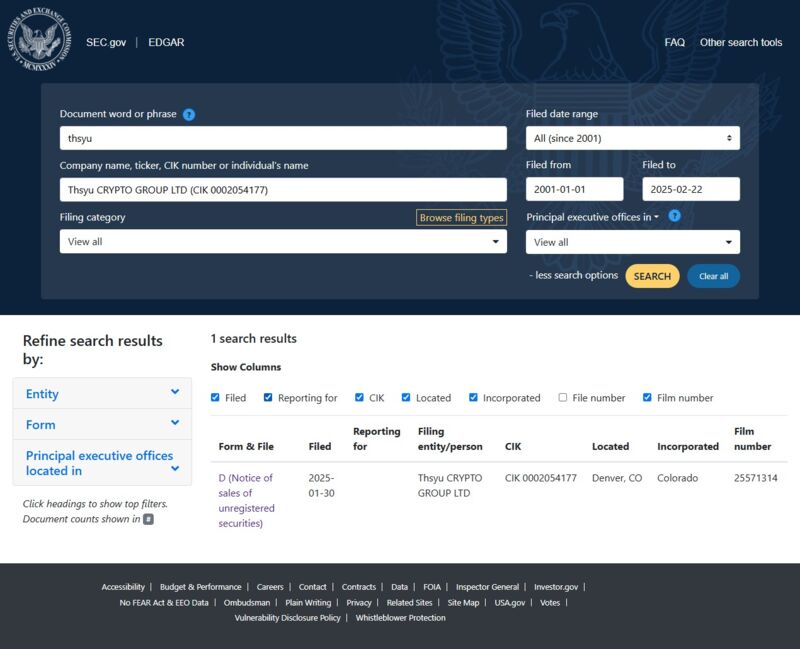Collapse with less search options link
This screenshot has height=649, width=800.
pyautogui.click(x=573, y=276)
